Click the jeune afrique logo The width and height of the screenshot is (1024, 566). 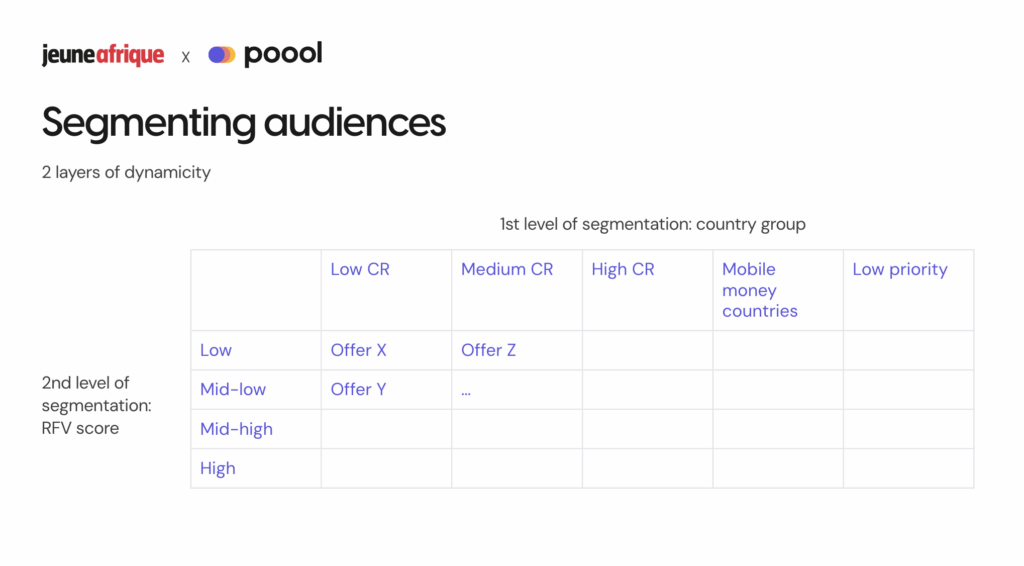(103, 56)
